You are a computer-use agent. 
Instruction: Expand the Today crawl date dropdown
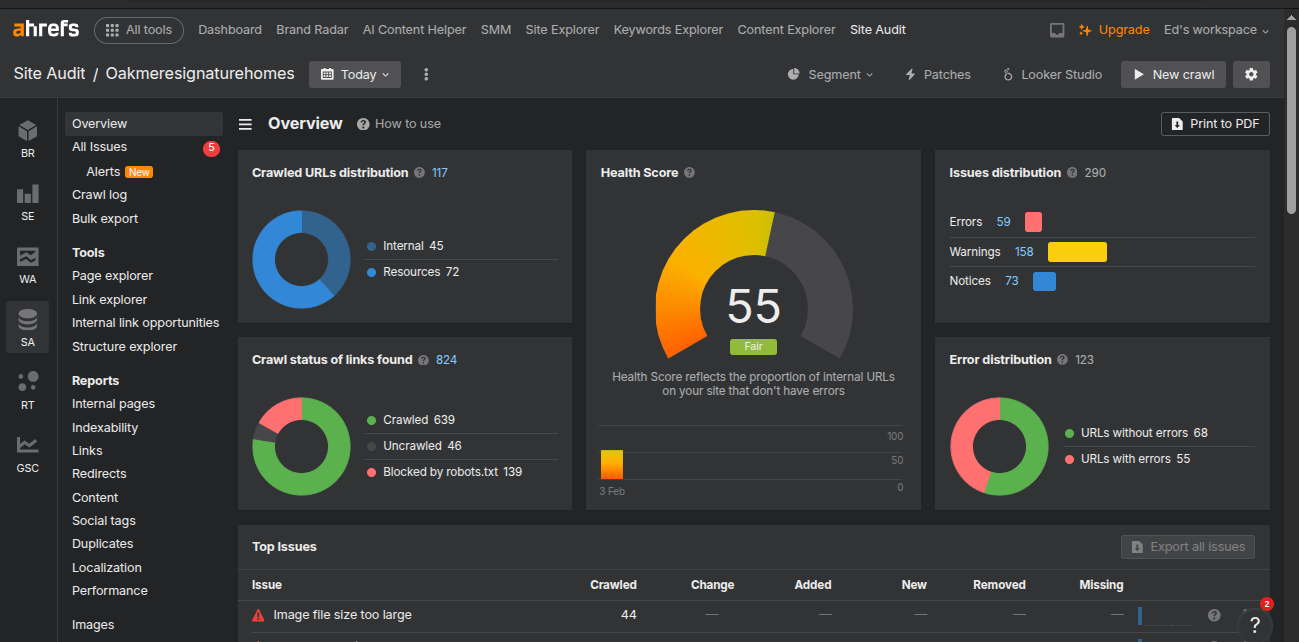point(355,74)
